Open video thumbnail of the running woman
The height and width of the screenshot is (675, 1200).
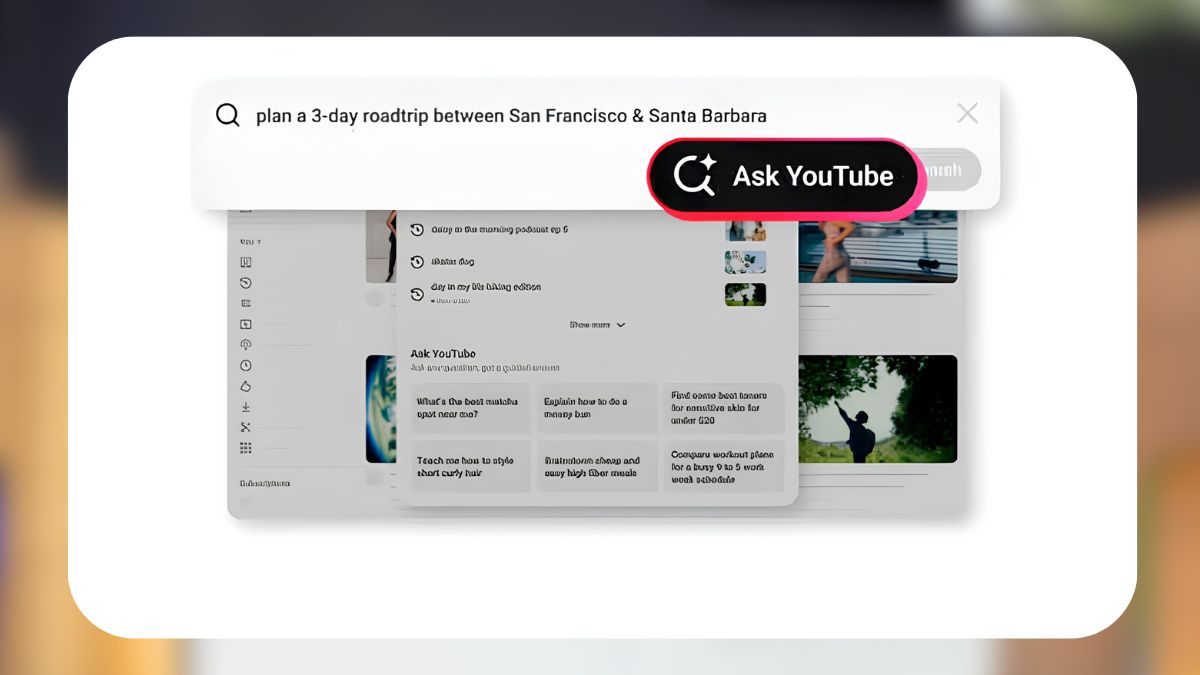[x=878, y=246]
